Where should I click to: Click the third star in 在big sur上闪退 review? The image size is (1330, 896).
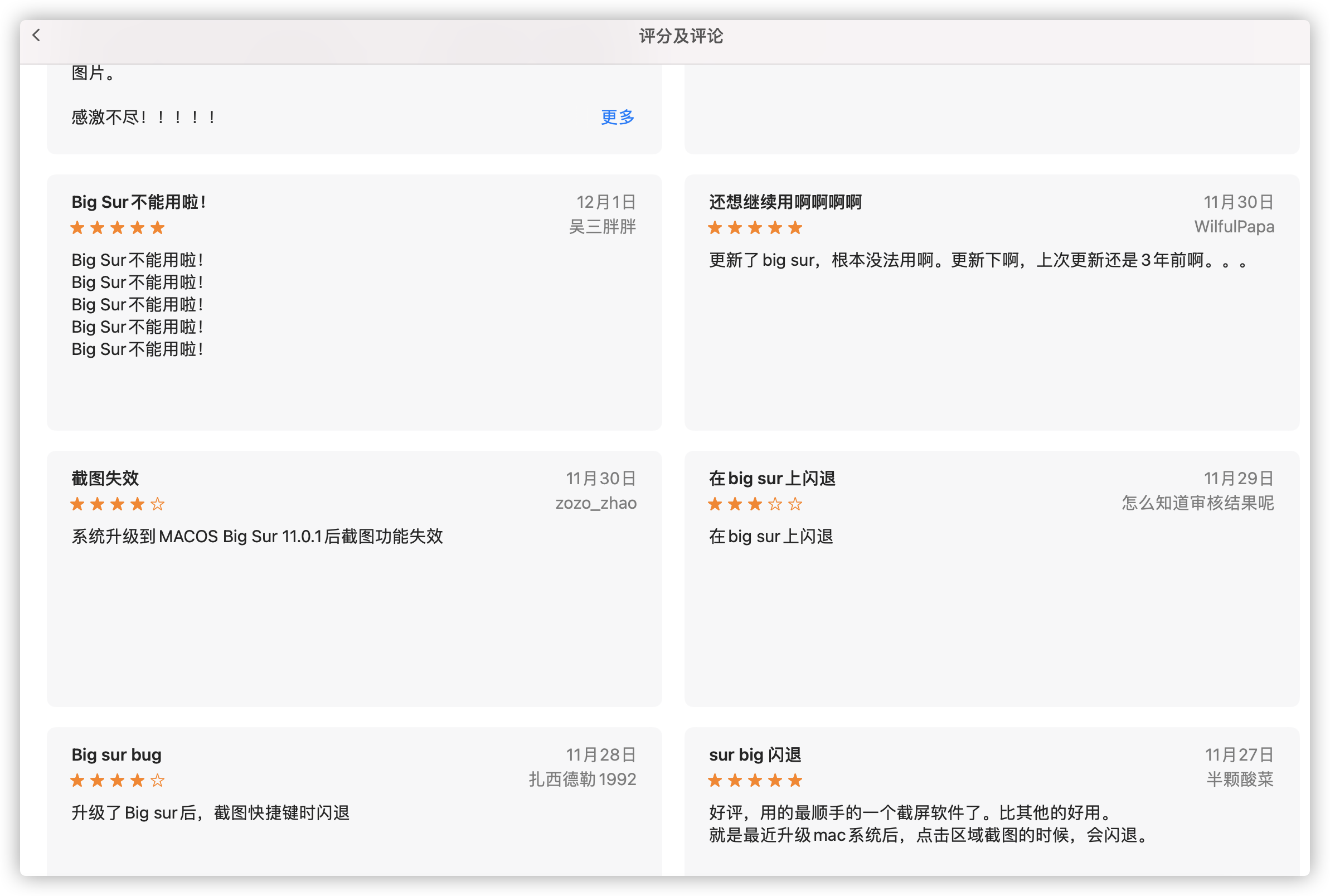(x=755, y=503)
